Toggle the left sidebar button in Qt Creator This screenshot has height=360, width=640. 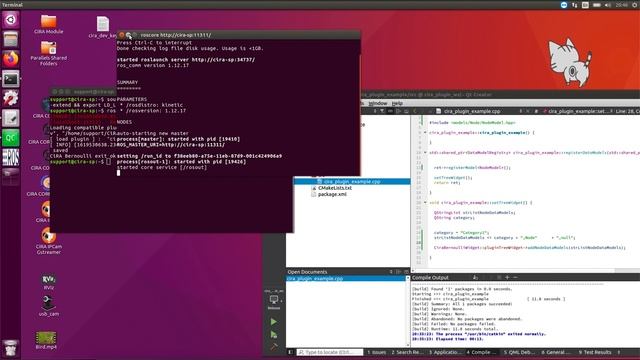coord(291,352)
